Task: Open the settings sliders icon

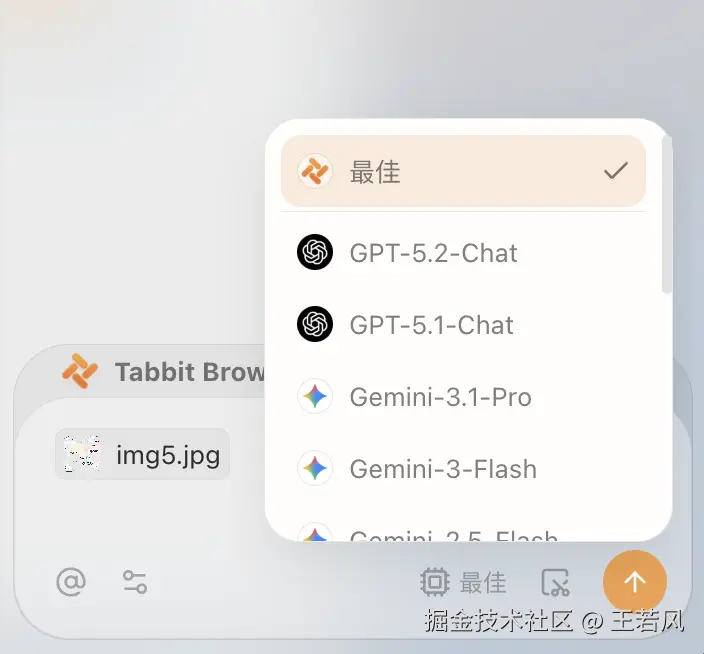Action: point(135,582)
